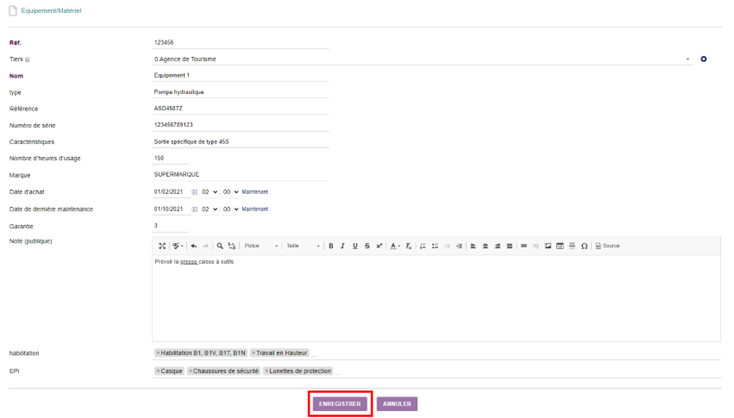Justify the text
The height and width of the screenshot is (418, 734).
click(x=509, y=246)
